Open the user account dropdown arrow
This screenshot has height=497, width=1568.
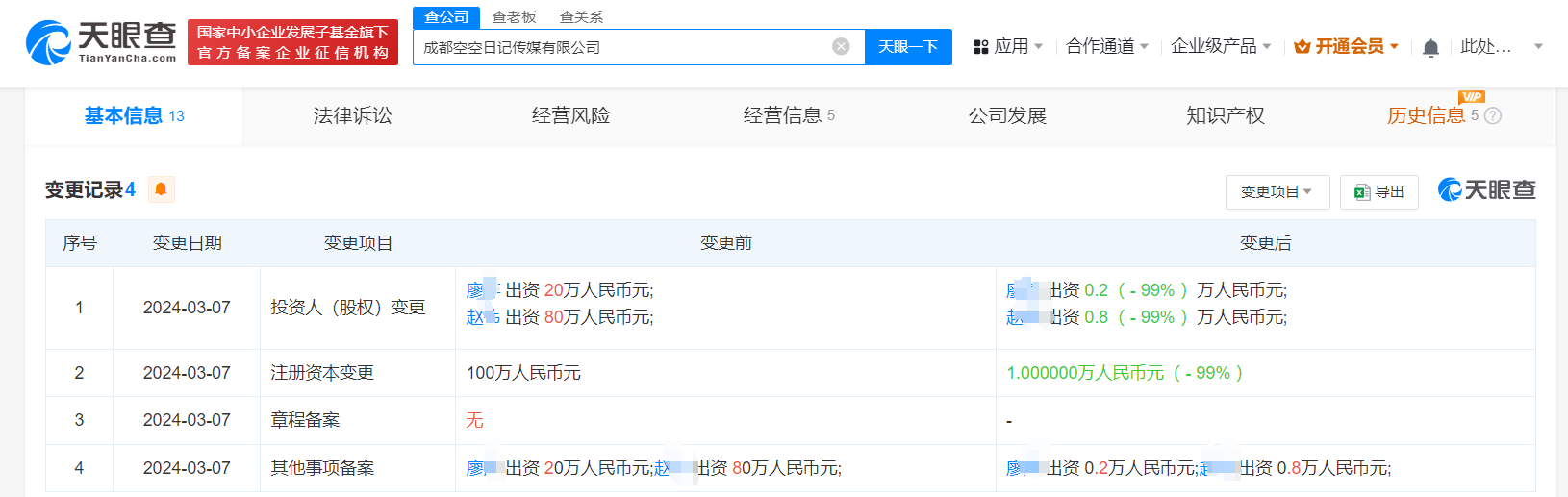(1538, 46)
